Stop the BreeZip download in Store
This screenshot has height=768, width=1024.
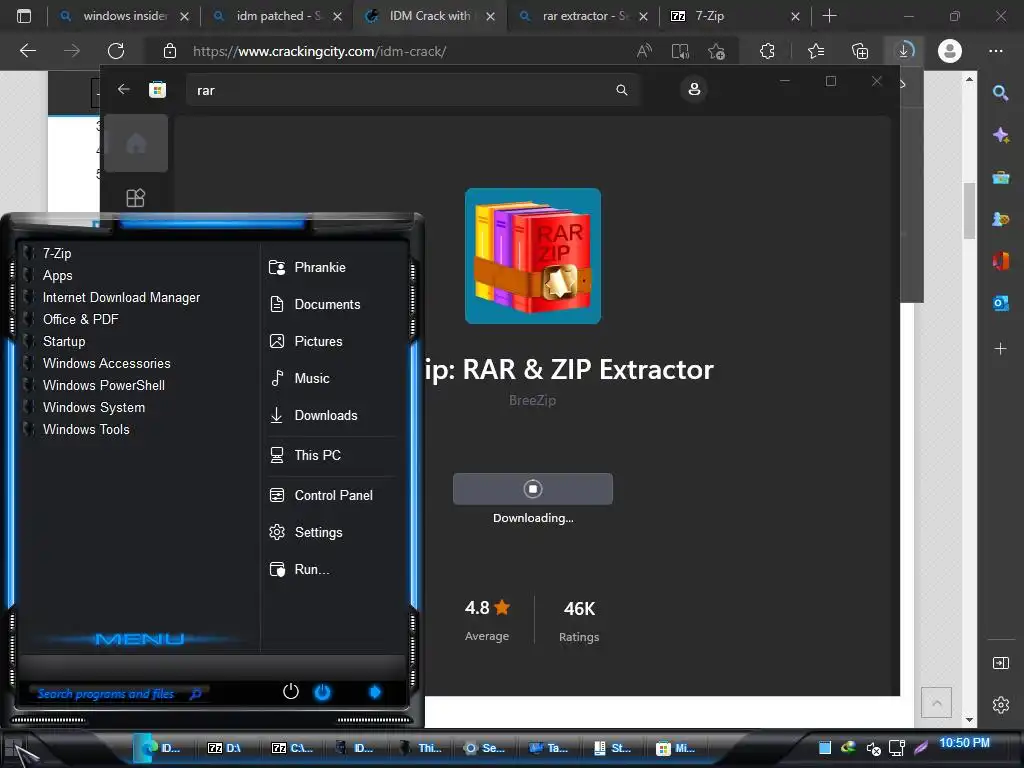coord(533,488)
